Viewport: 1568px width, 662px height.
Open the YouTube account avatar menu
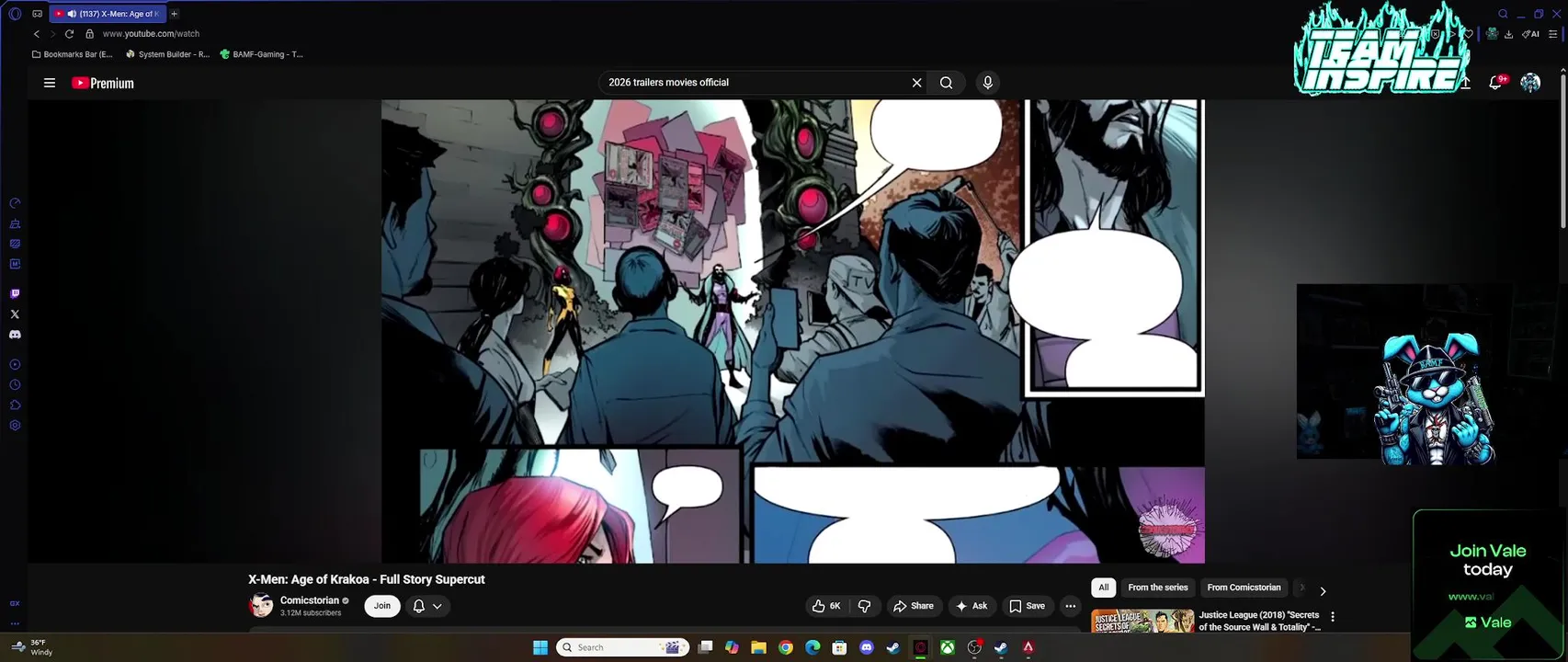1530,83
